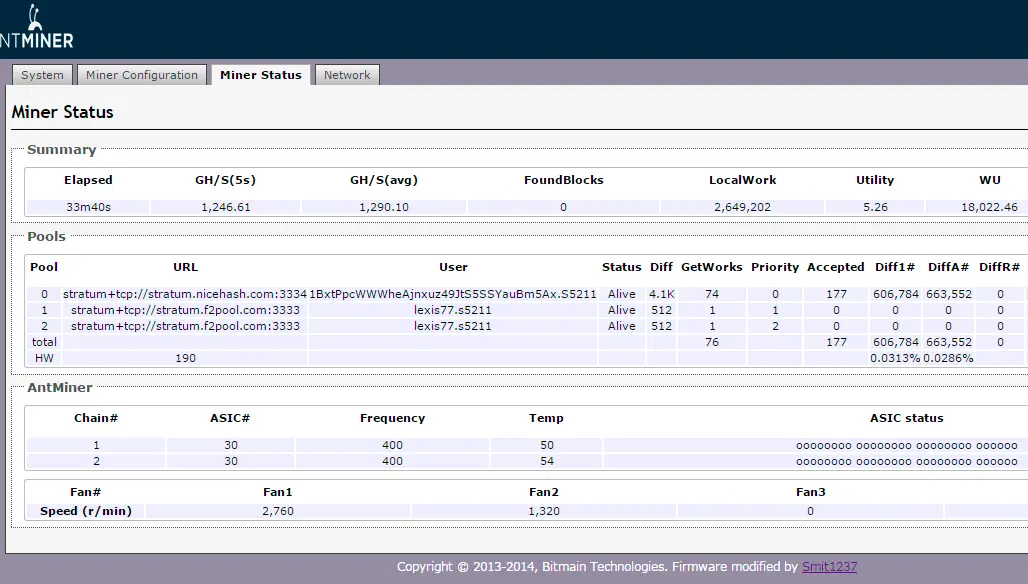
Task: Click the ASIC status string for chain 2
Action: (x=907, y=461)
